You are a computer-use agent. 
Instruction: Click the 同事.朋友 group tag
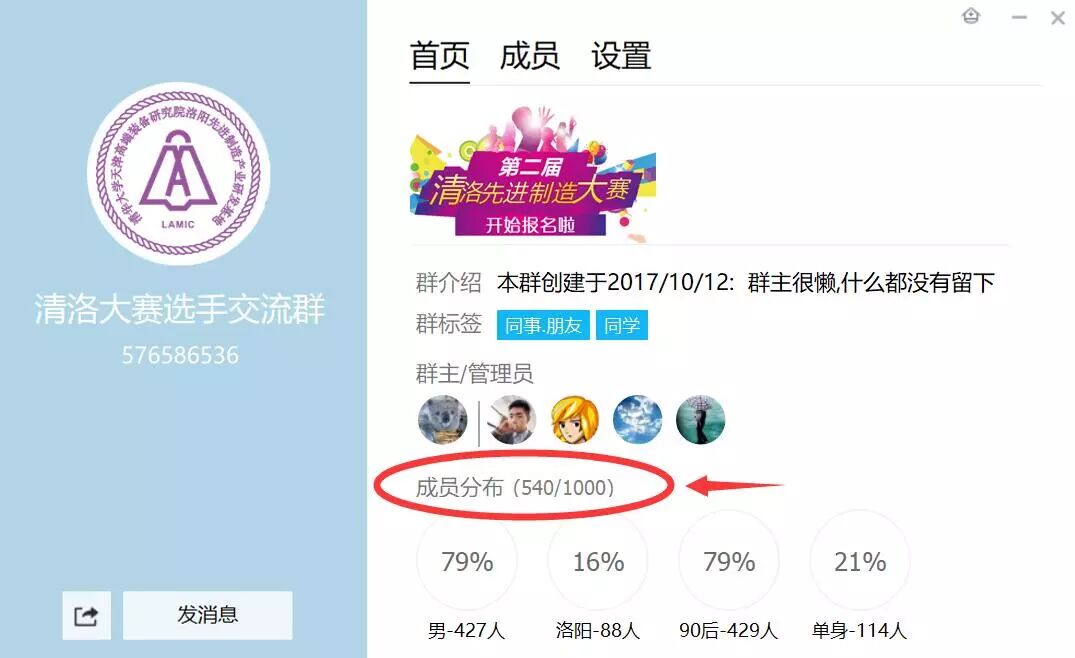(x=543, y=326)
